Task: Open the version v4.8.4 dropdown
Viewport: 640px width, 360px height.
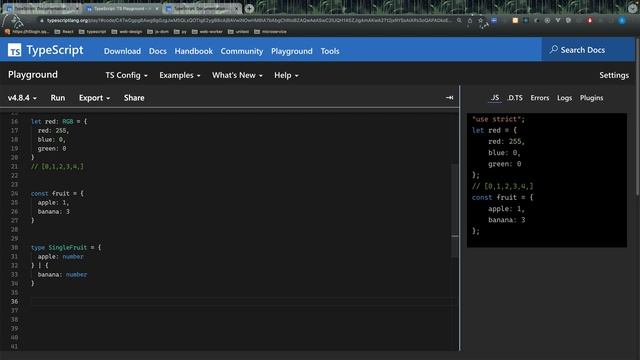Action: (x=22, y=98)
